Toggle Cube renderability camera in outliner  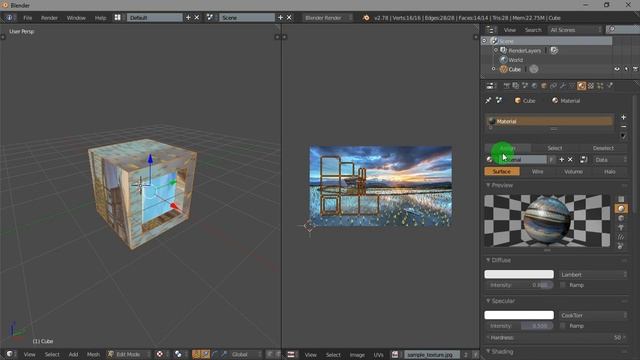(636, 69)
